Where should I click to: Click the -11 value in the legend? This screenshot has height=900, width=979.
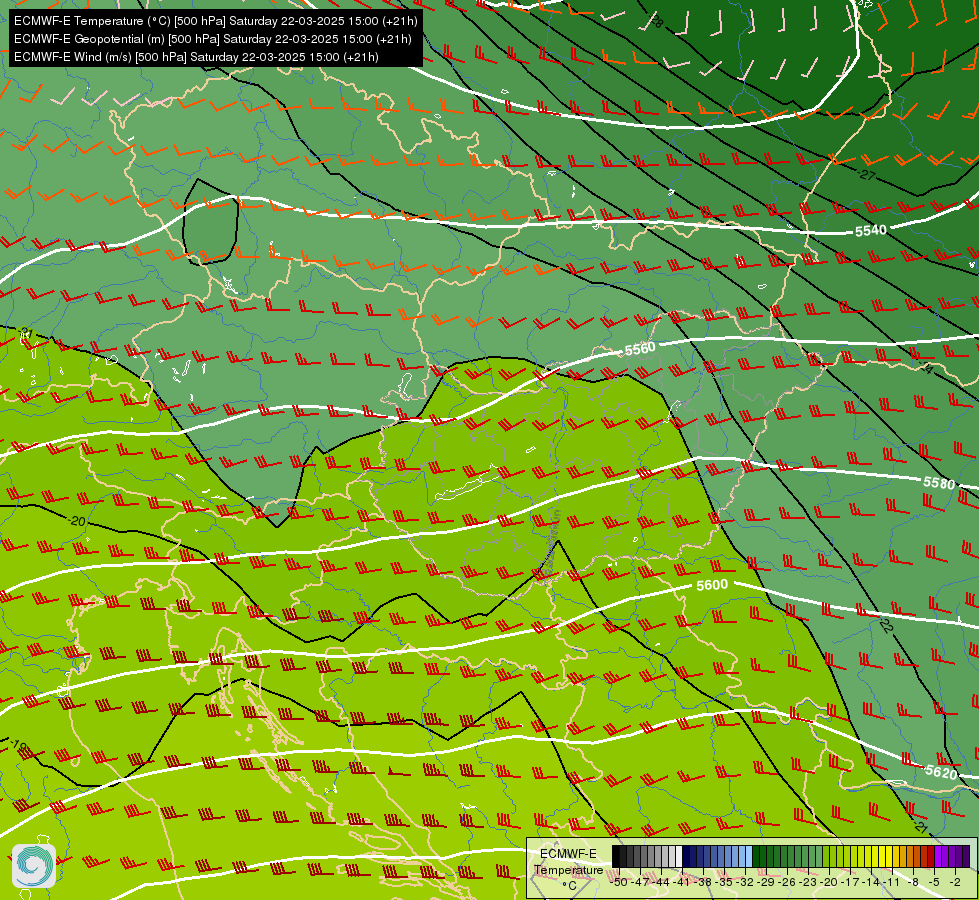(892, 882)
